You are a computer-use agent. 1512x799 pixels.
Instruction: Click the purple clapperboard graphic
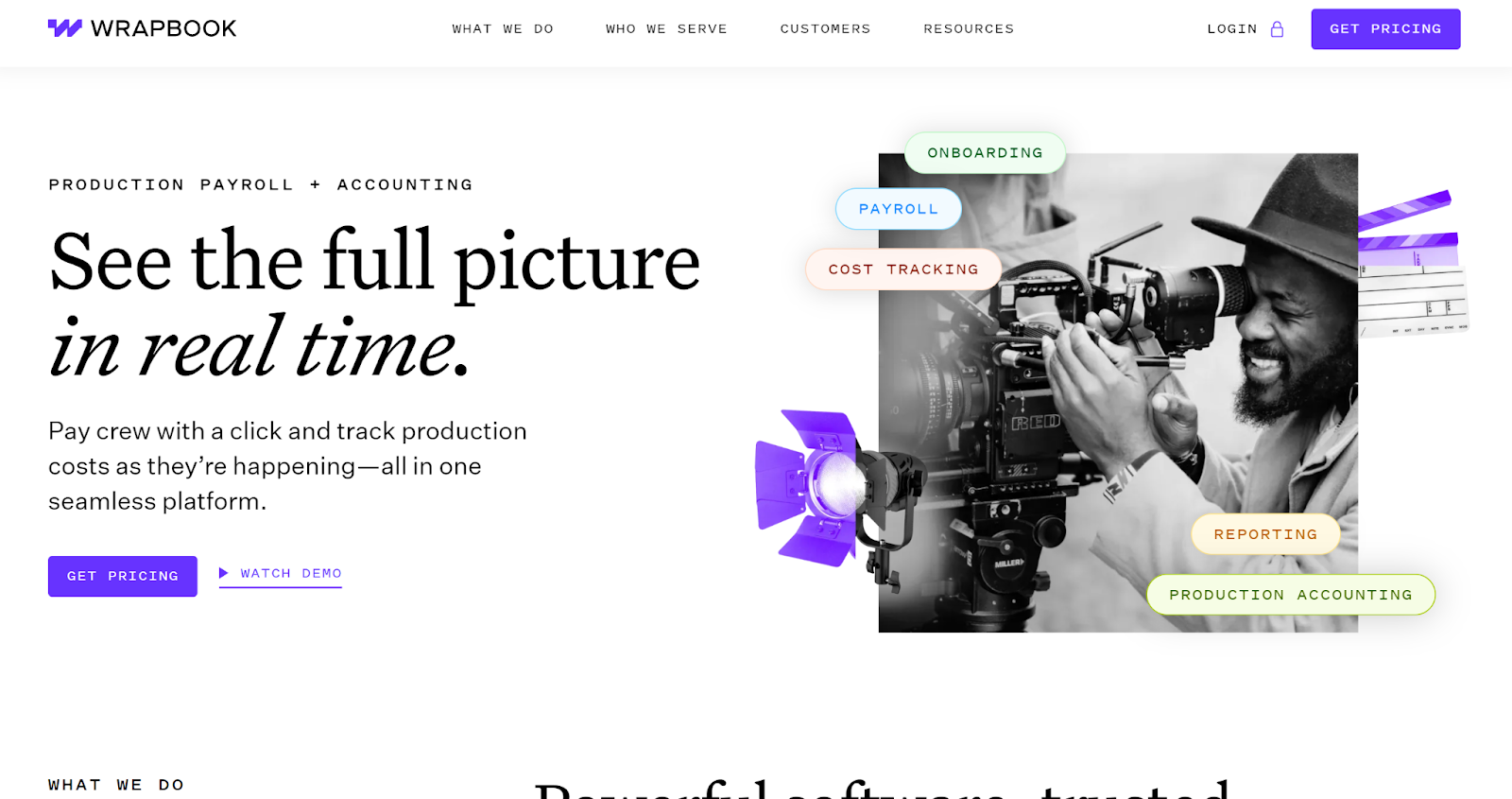[x=1412, y=263]
